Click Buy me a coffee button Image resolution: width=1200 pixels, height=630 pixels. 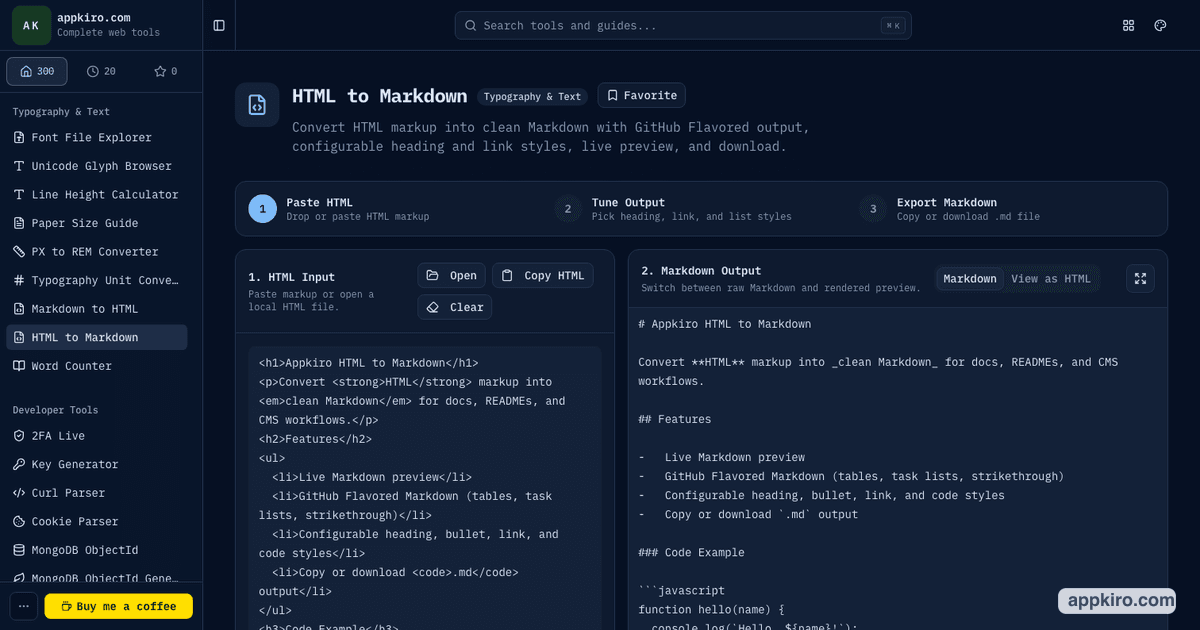118,606
